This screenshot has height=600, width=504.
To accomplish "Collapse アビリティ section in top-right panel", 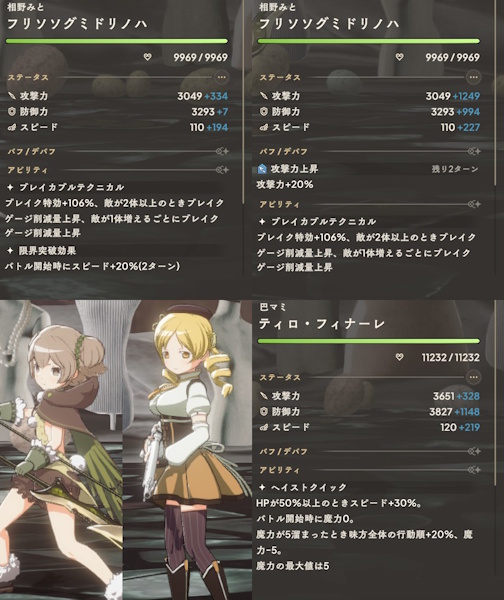I will 474,204.
